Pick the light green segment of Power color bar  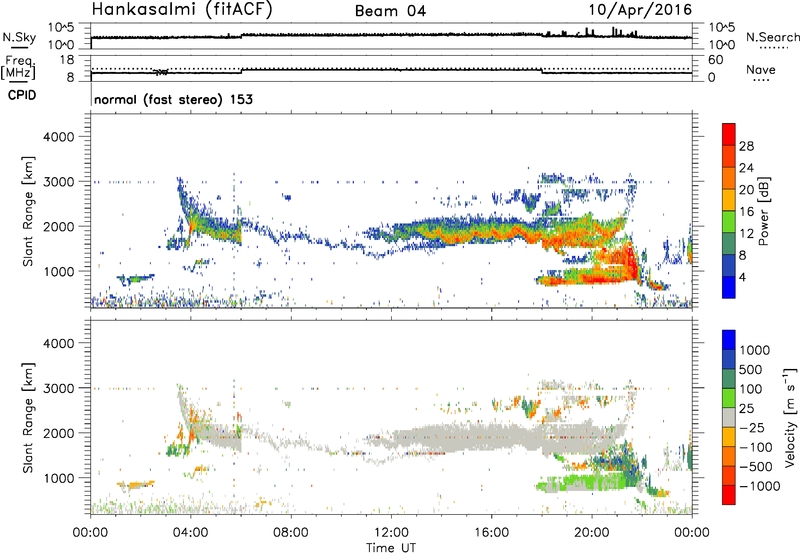tap(729, 221)
